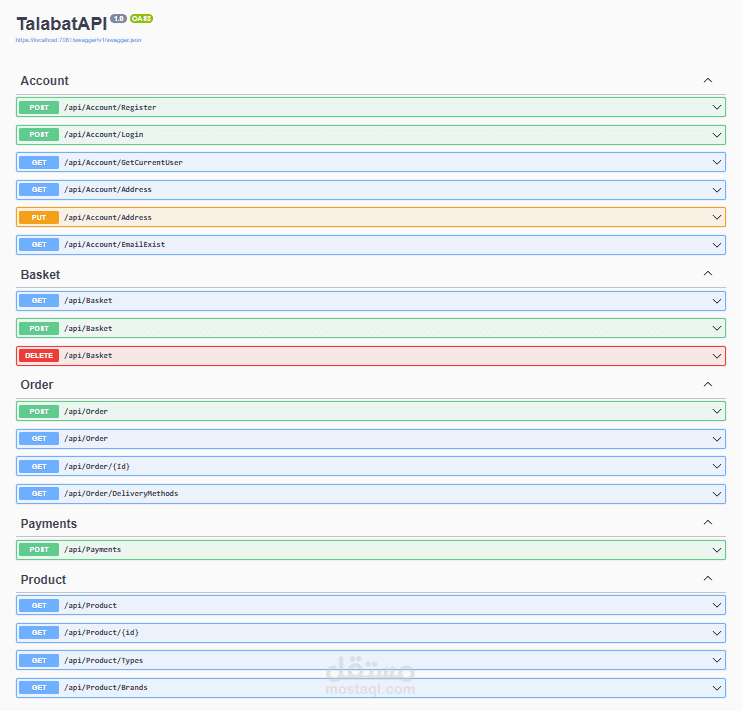742x711 pixels.
Task: Click the POST badge for Payments
Action: click(39, 550)
